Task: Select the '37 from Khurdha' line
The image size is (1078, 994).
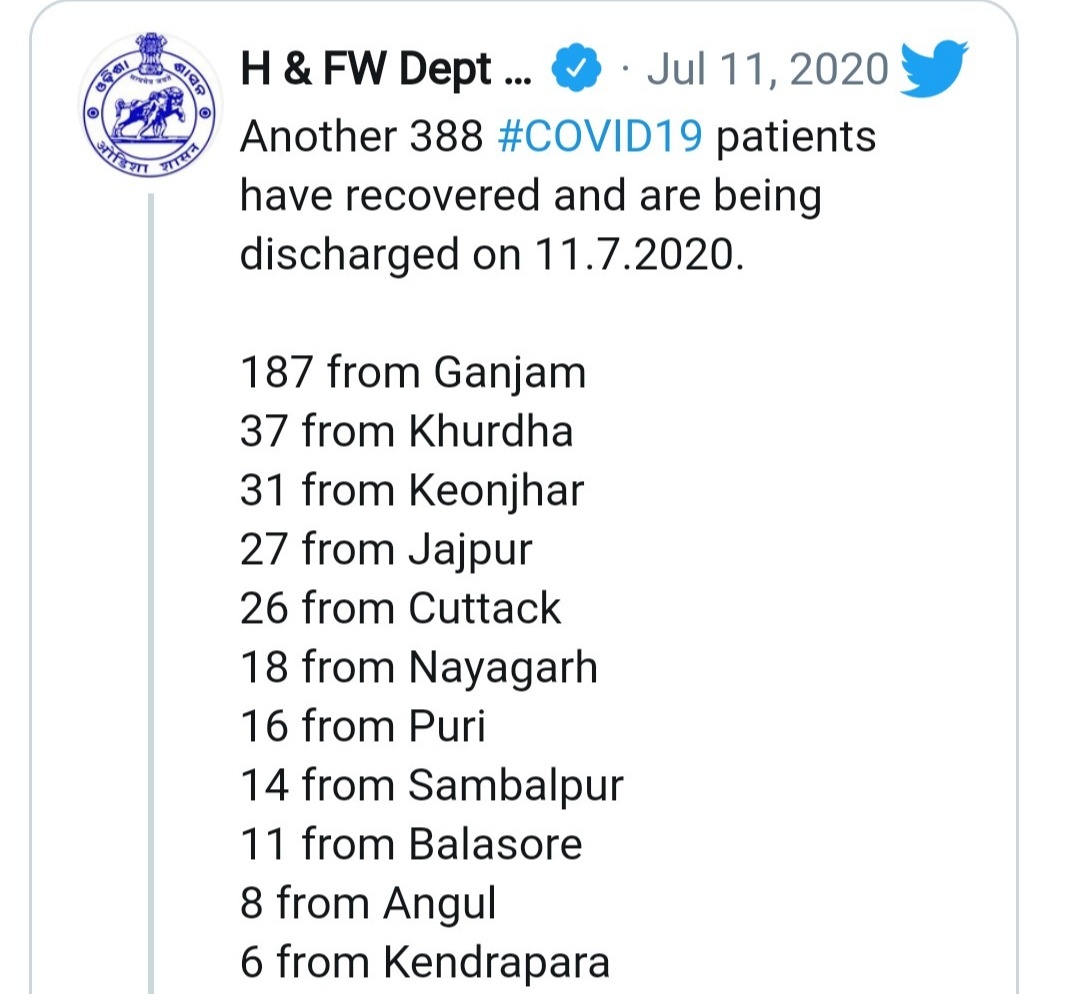Action: tap(406, 432)
